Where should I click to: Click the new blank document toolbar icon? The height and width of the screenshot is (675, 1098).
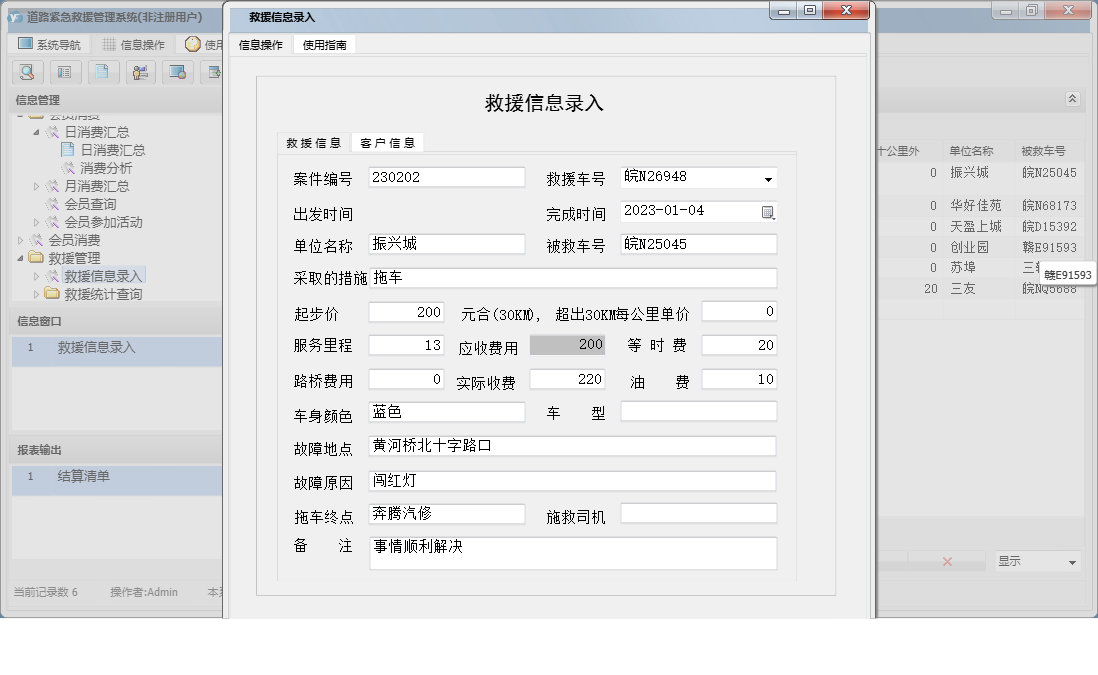coord(102,72)
